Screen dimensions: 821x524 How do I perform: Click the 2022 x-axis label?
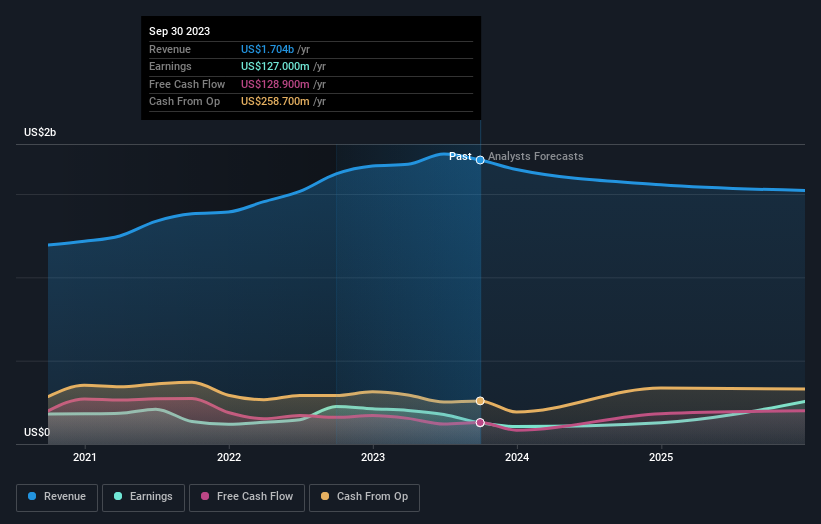[x=229, y=458]
